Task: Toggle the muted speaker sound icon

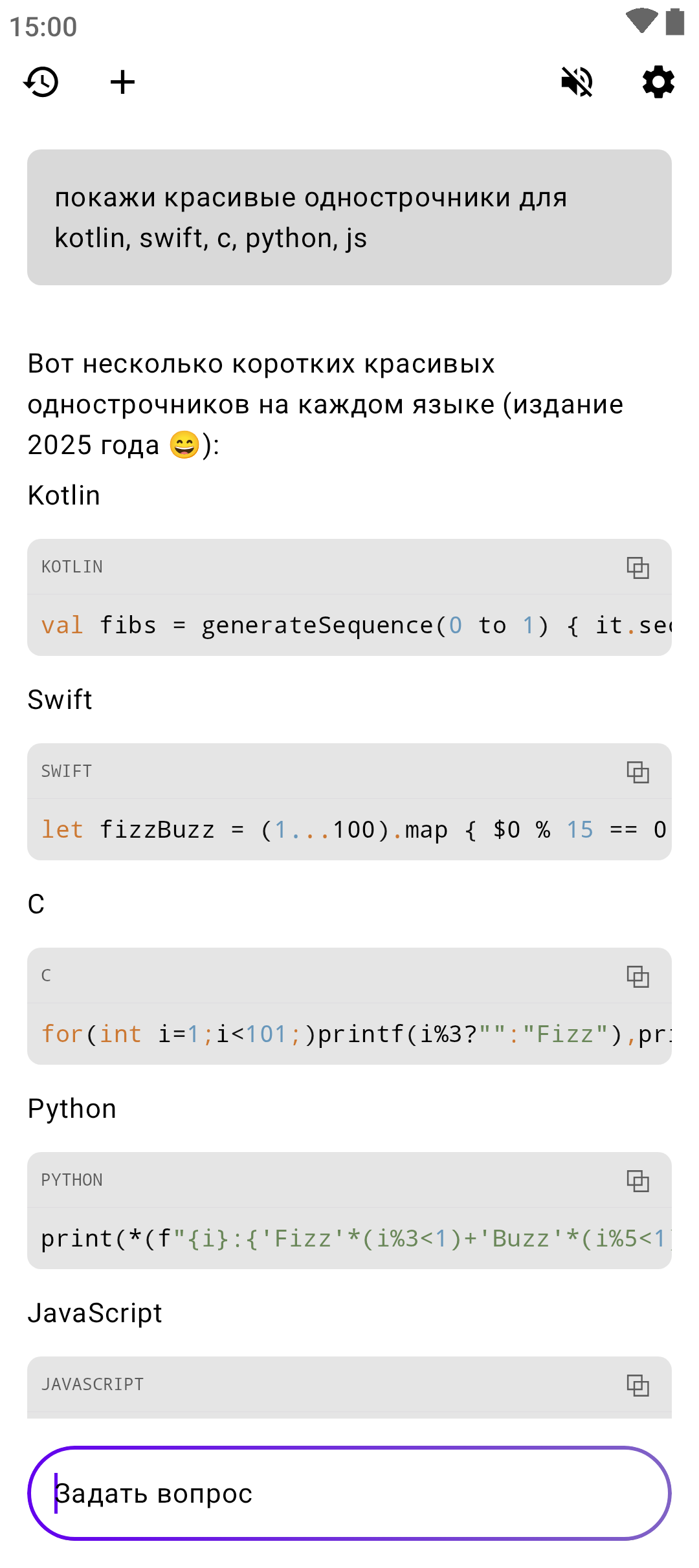Action: point(577,82)
